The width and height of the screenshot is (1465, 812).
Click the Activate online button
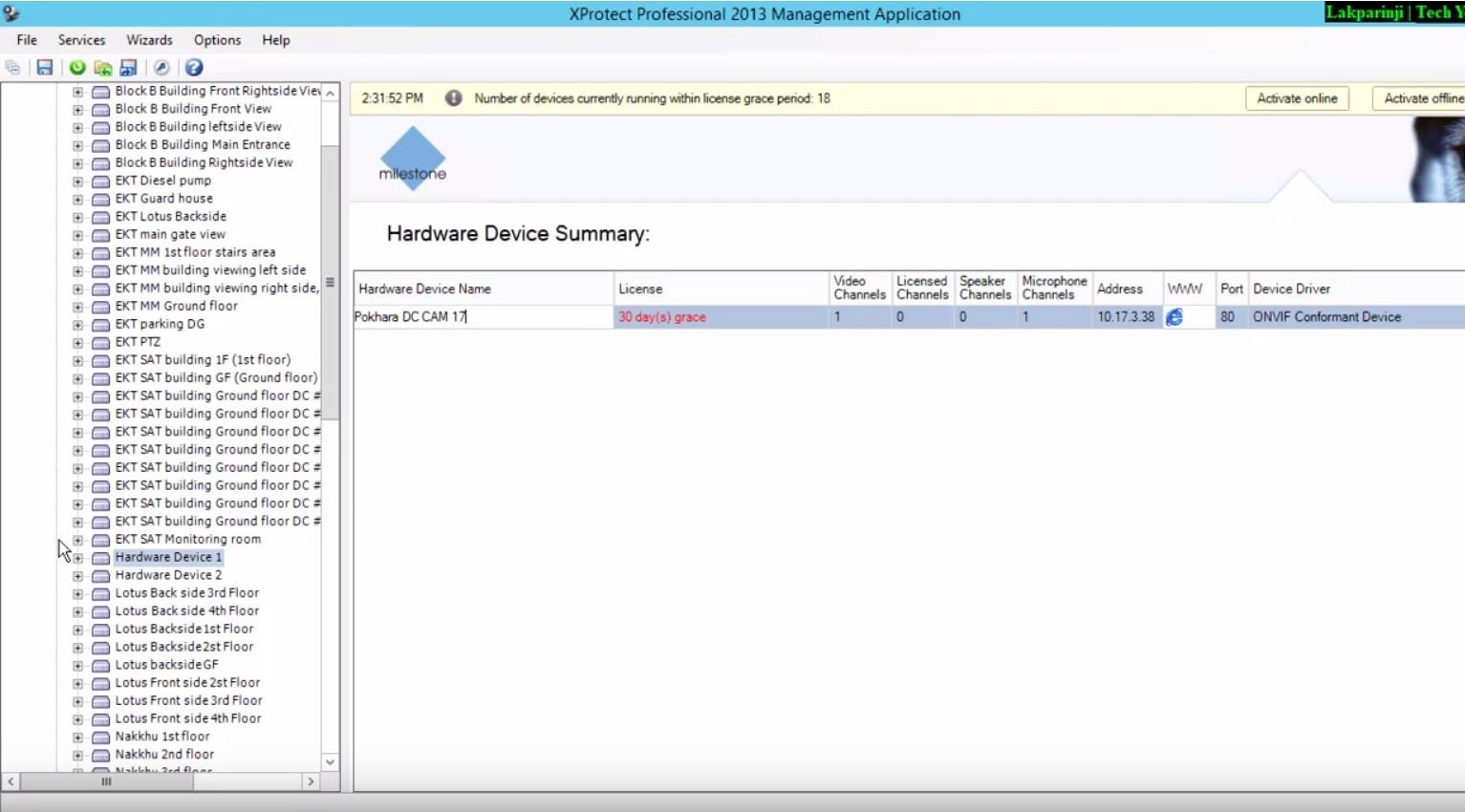pos(1297,98)
